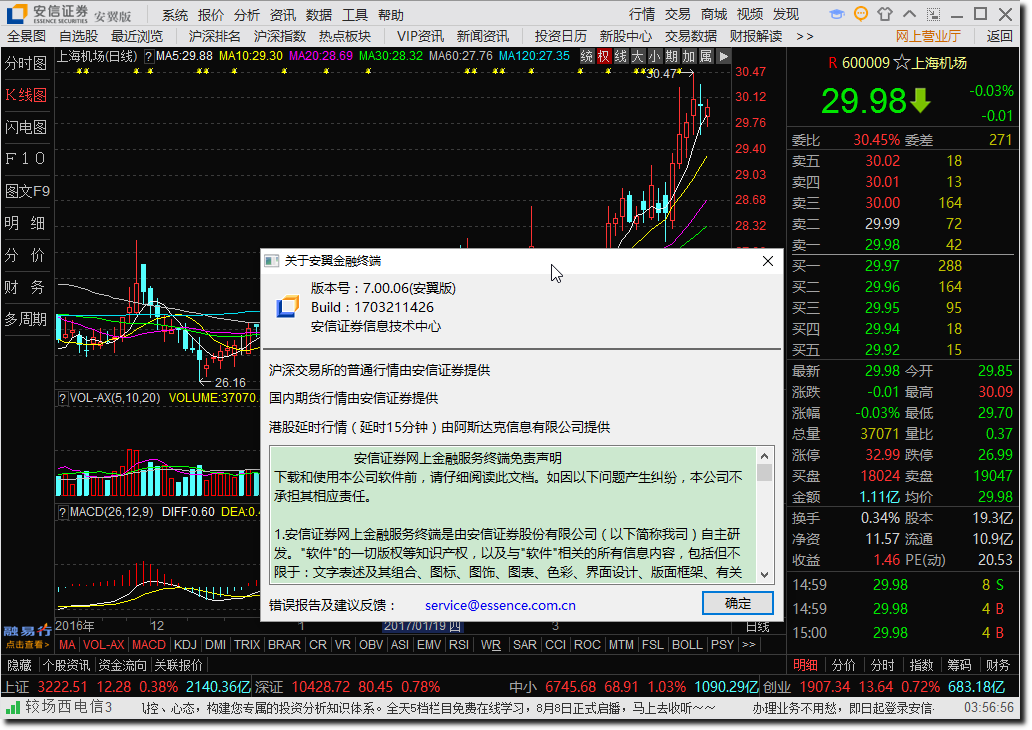Close the 关于安翼金融终端 dialog
This screenshot has width=1032, height=730.
pyautogui.click(x=767, y=261)
